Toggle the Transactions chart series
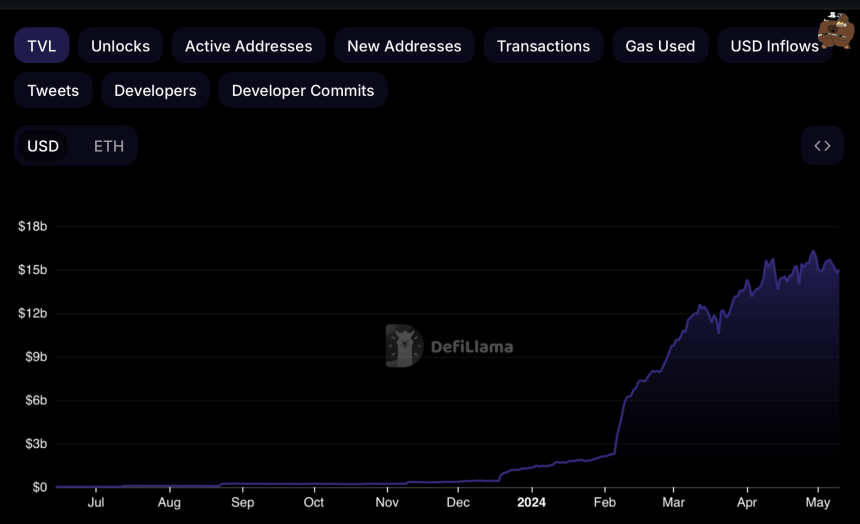The image size is (860, 524). [543, 46]
